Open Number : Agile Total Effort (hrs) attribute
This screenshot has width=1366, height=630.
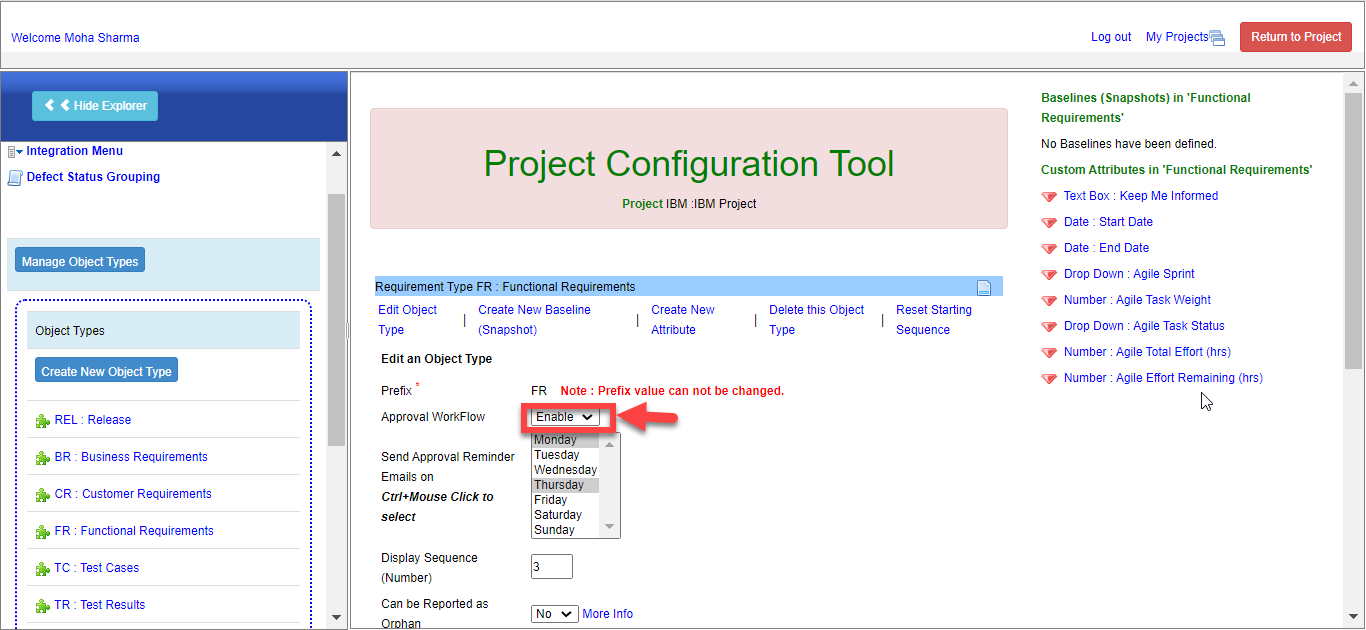coord(1147,352)
